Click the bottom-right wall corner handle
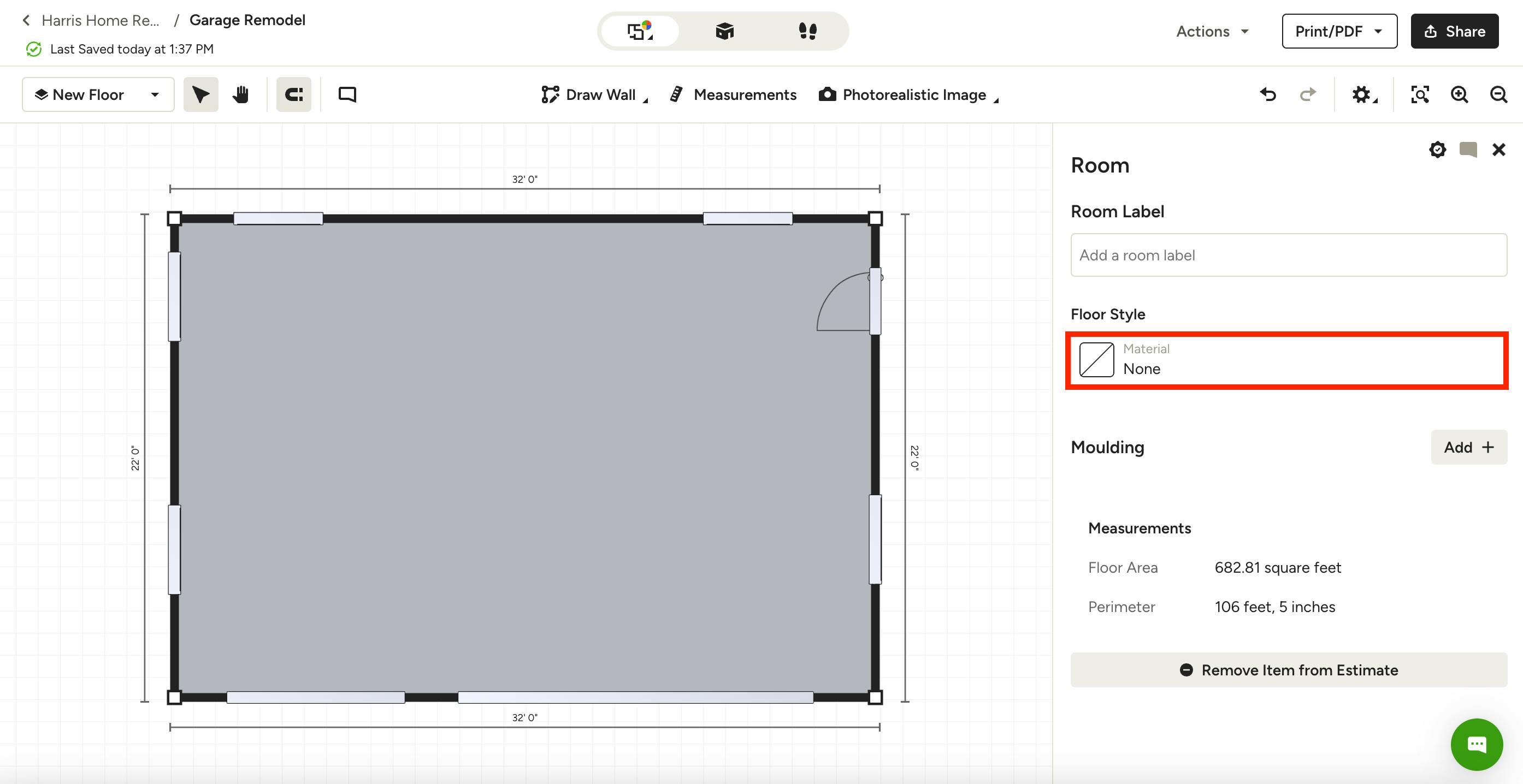Viewport: 1523px width, 784px height. 875,698
